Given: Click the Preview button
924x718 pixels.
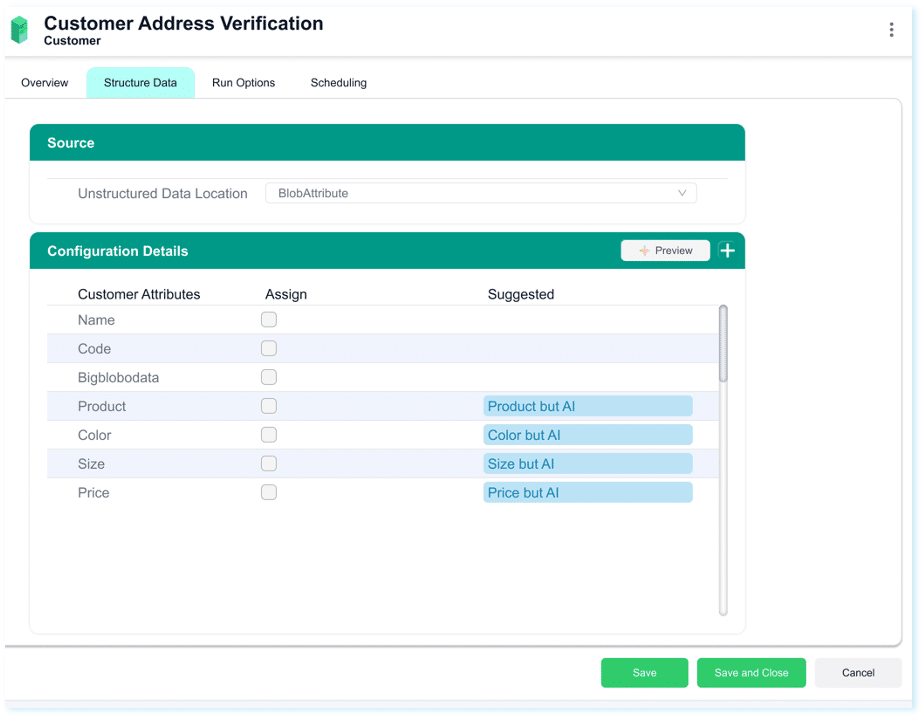Looking at the screenshot, I should coord(665,251).
